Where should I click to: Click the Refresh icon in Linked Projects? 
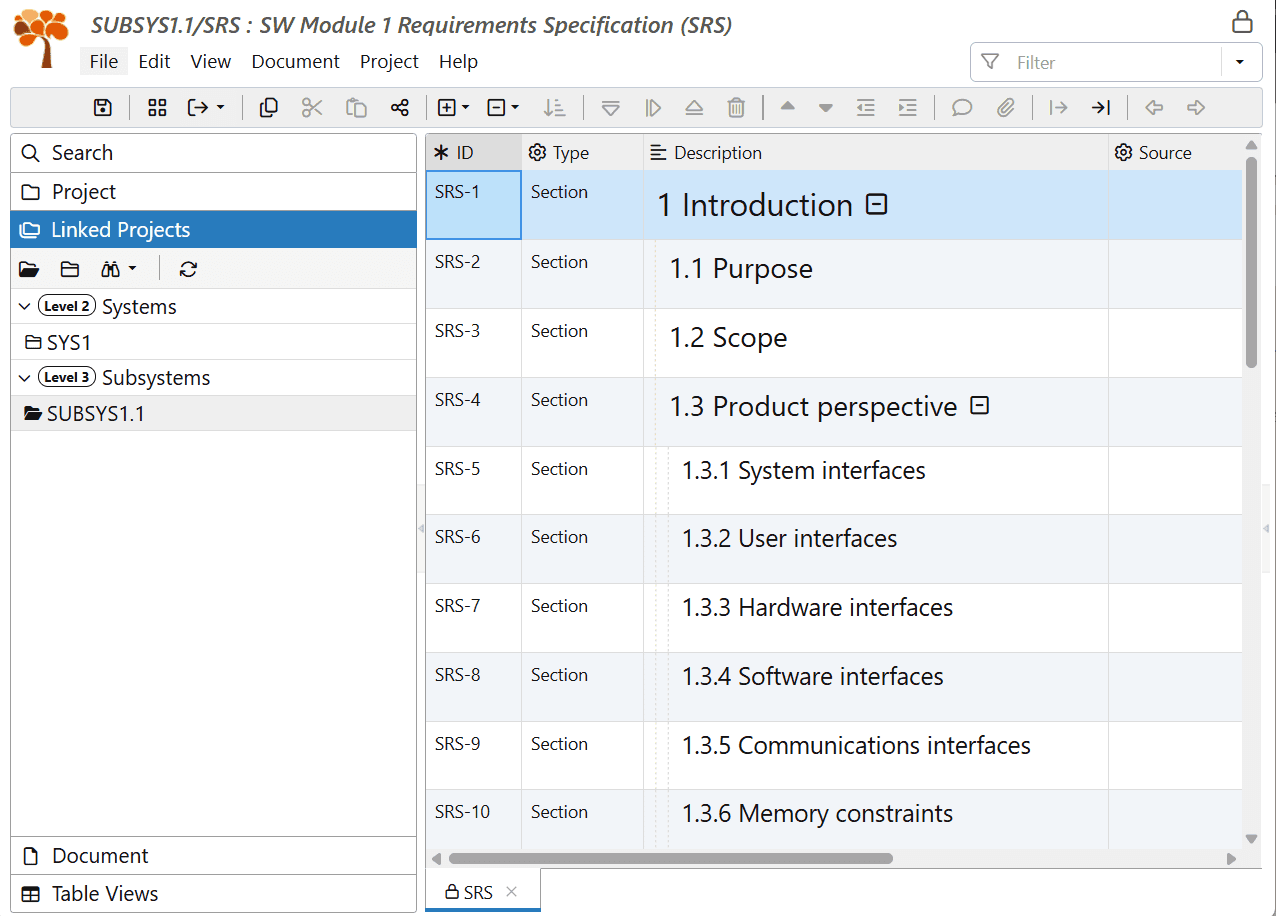(x=188, y=269)
